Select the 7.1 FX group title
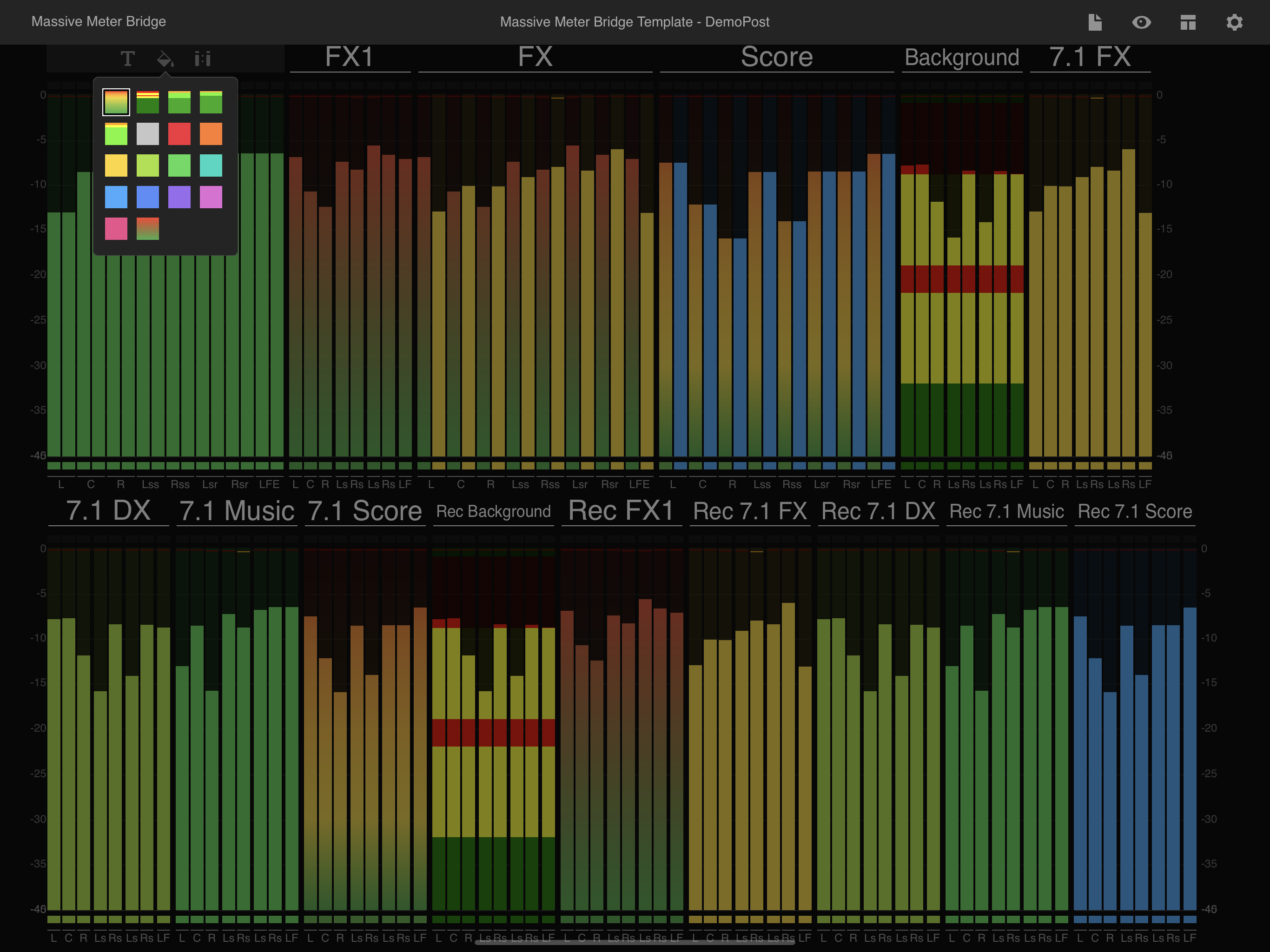This screenshot has width=1270, height=952. (x=1090, y=57)
